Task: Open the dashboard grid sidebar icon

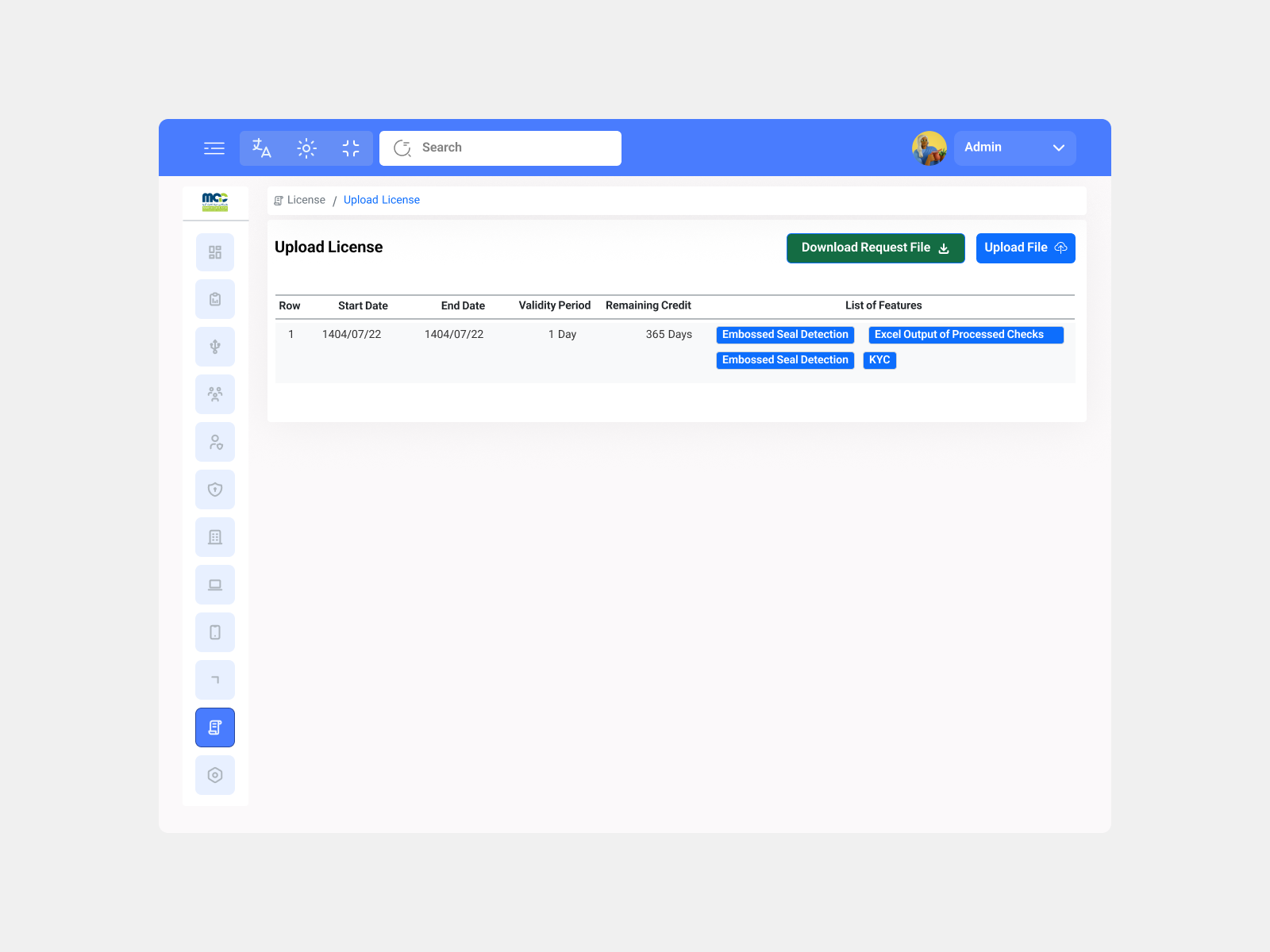Action: (x=215, y=252)
